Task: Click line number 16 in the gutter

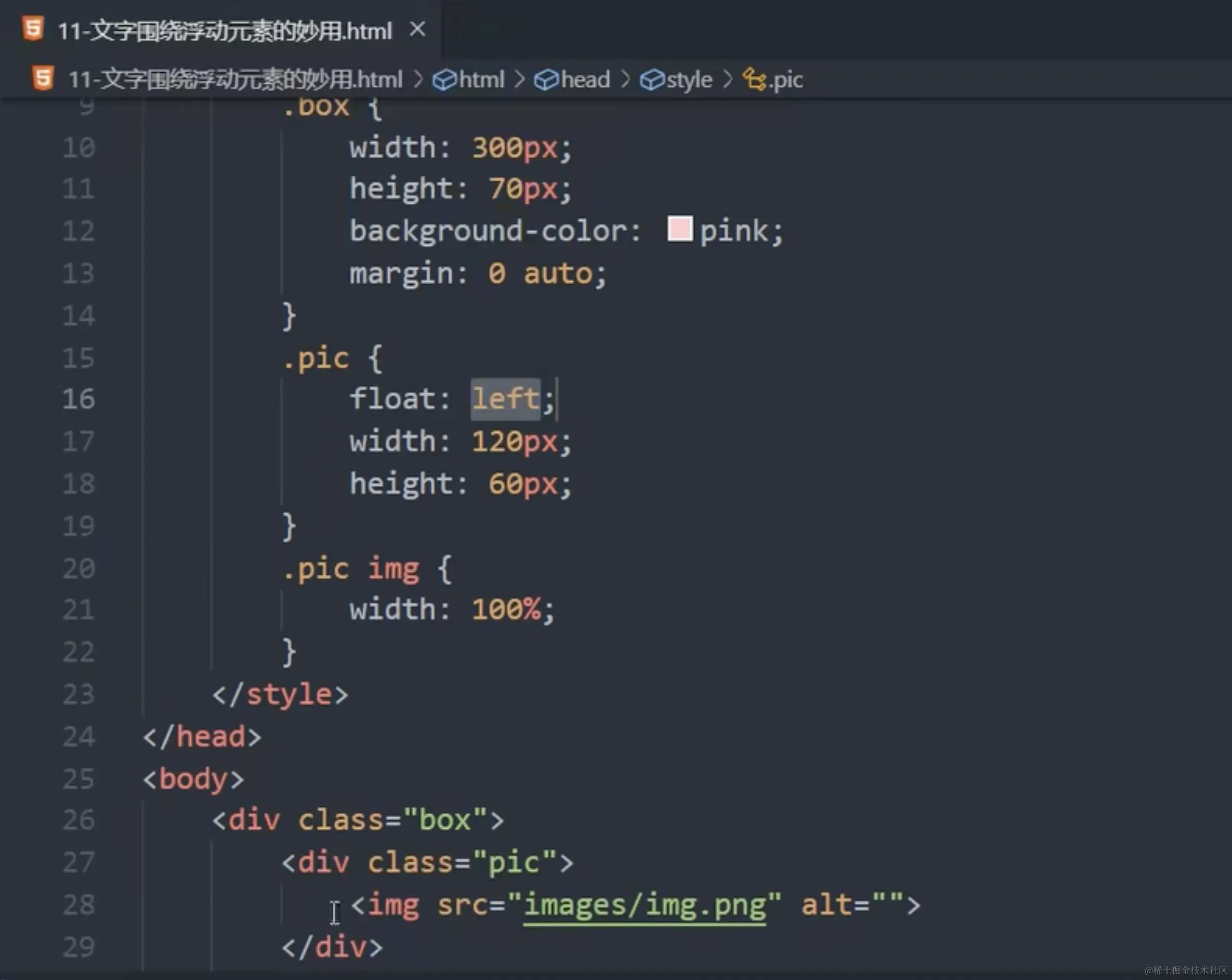Action: coord(78,399)
